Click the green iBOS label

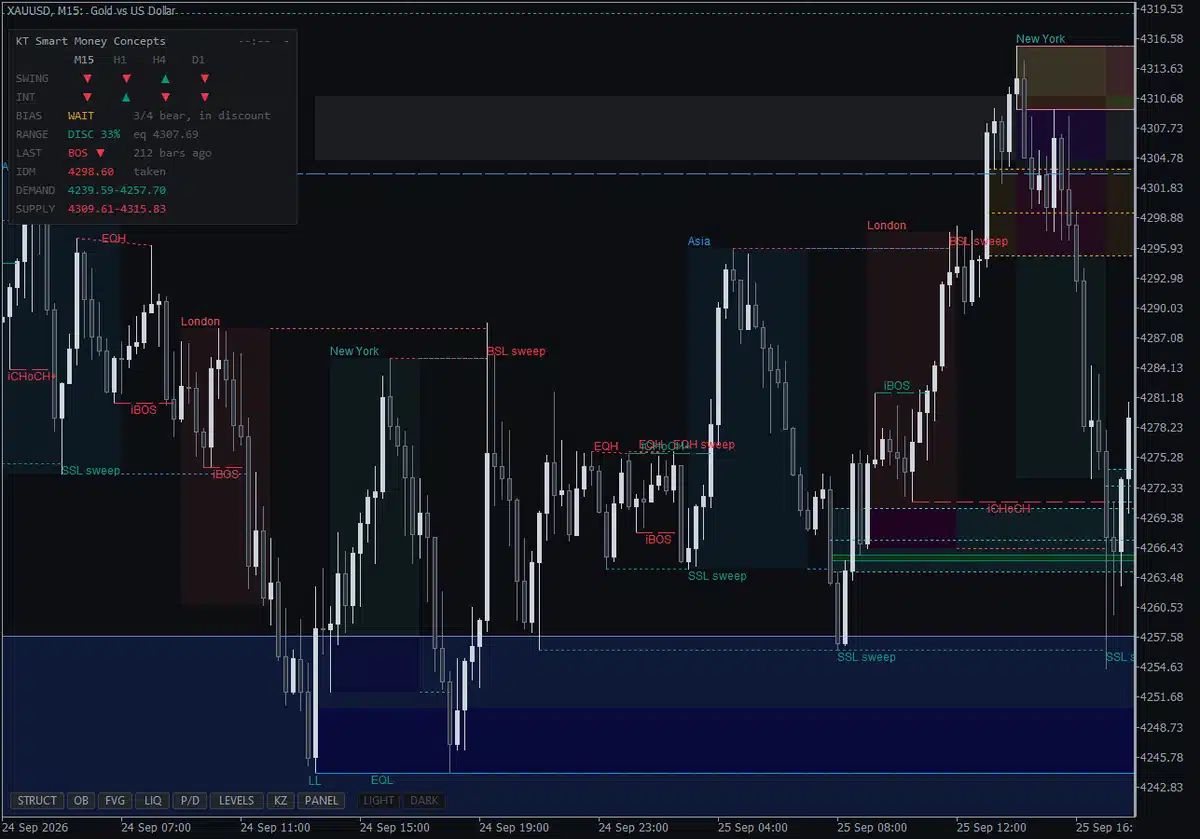pyautogui.click(x=897, y=385)
